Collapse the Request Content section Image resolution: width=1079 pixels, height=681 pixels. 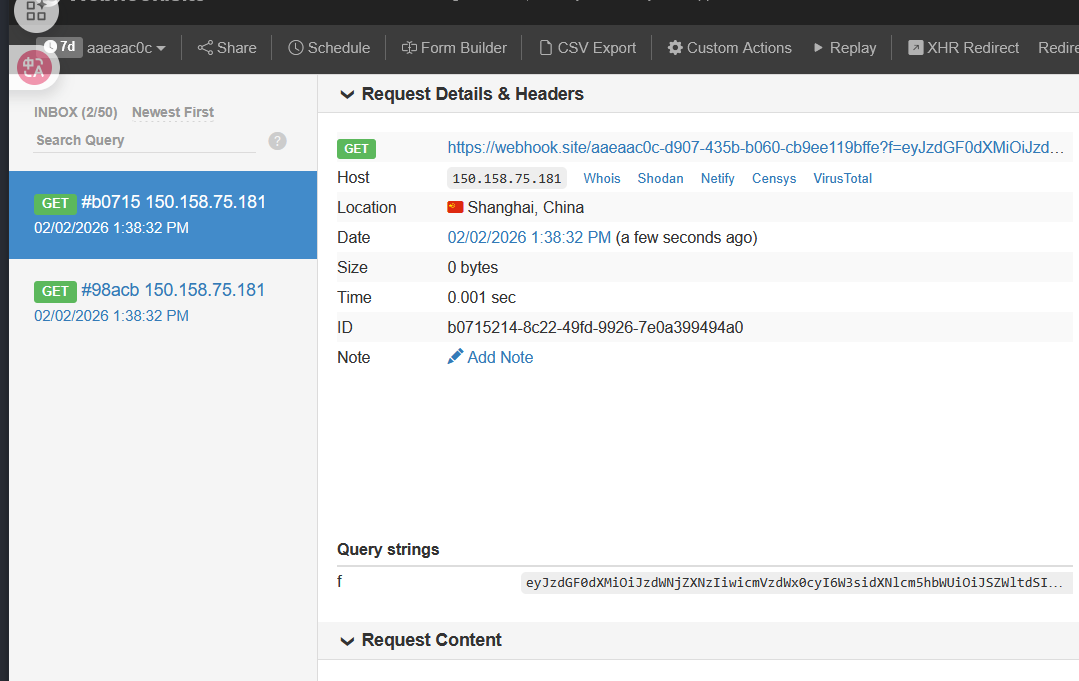347,641
